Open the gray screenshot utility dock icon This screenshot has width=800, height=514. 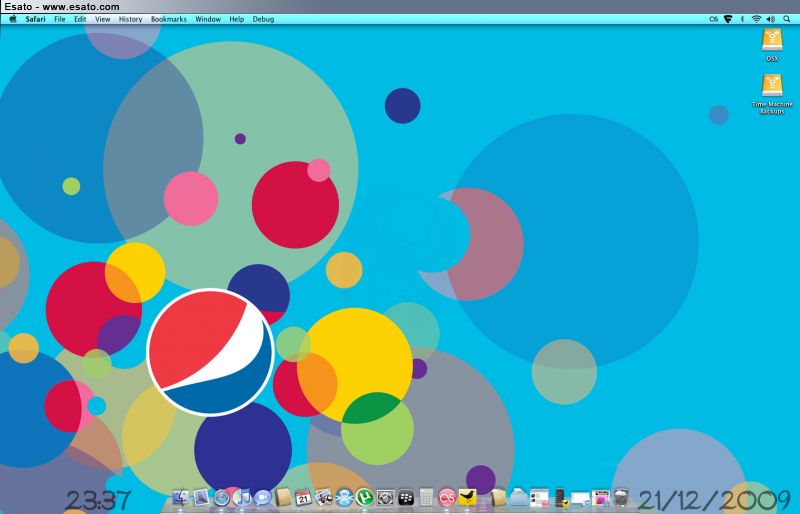click(x=386, y=498)
